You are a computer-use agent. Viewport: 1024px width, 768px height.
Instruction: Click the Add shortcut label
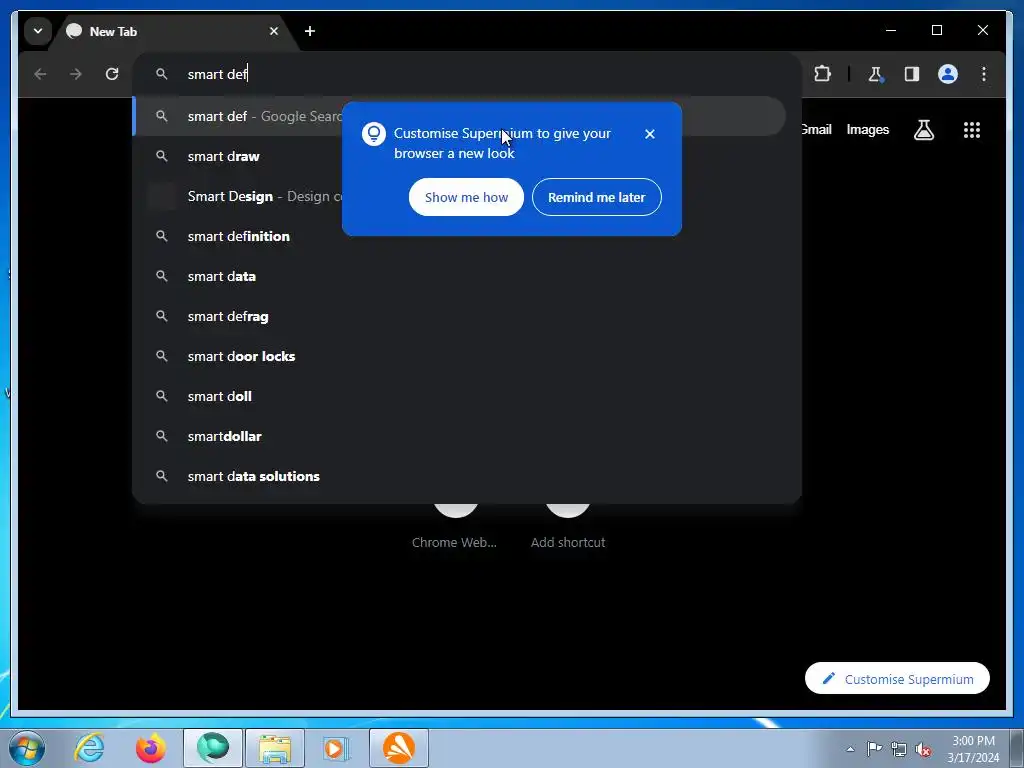568,543
